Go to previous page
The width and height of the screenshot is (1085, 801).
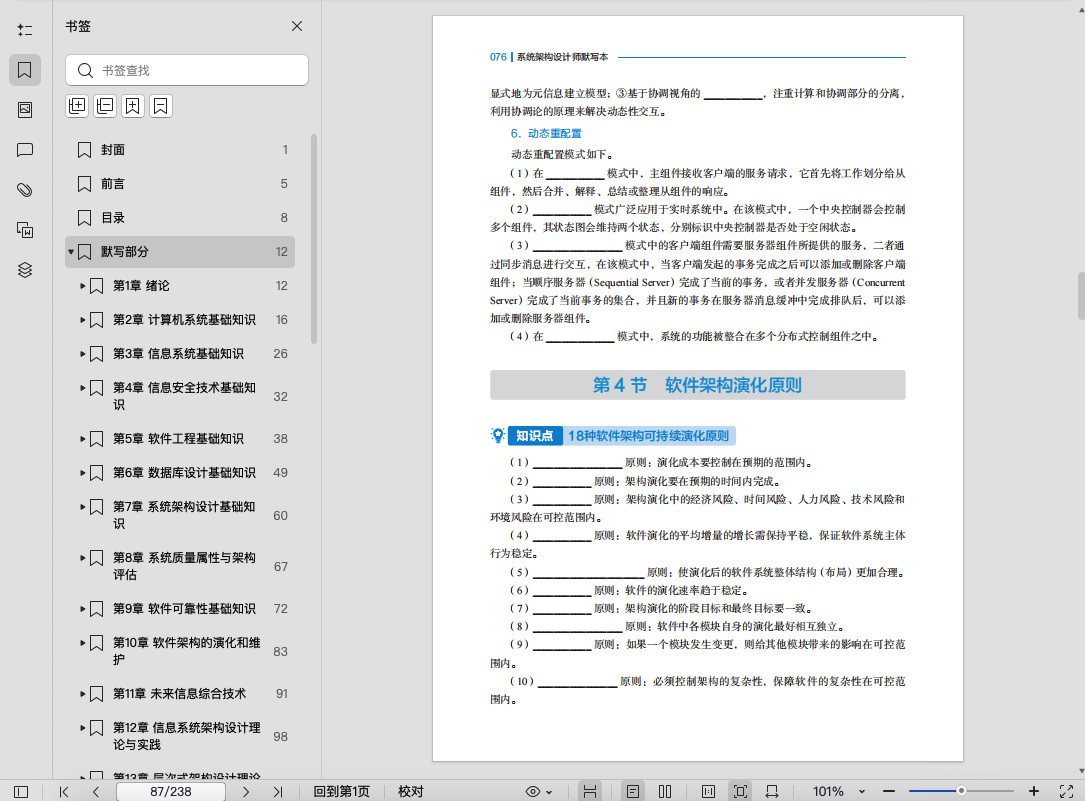point(95,791)
